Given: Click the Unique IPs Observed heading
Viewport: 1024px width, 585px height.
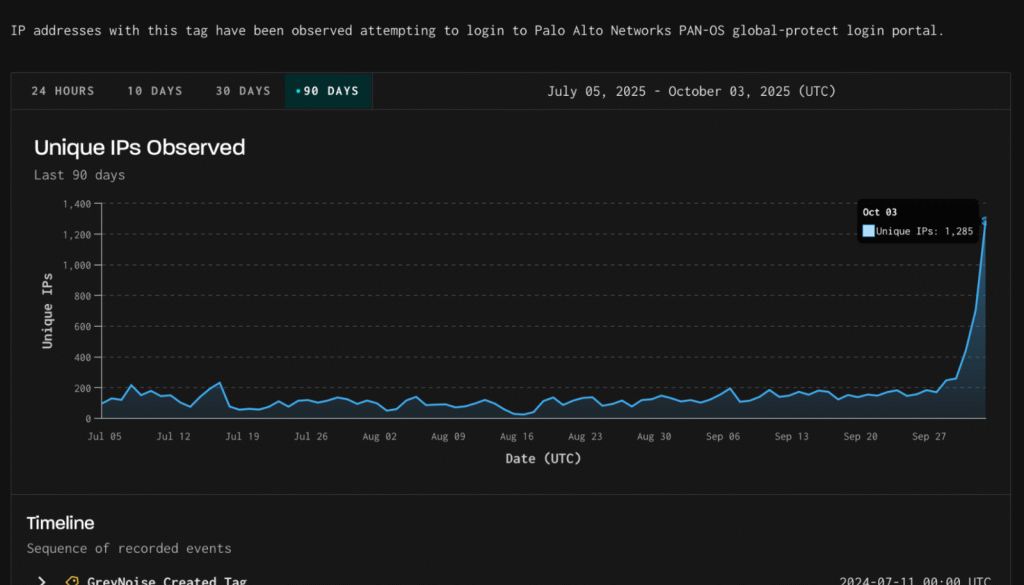Looking at the screenshot, I should click(x=139, y=147).
